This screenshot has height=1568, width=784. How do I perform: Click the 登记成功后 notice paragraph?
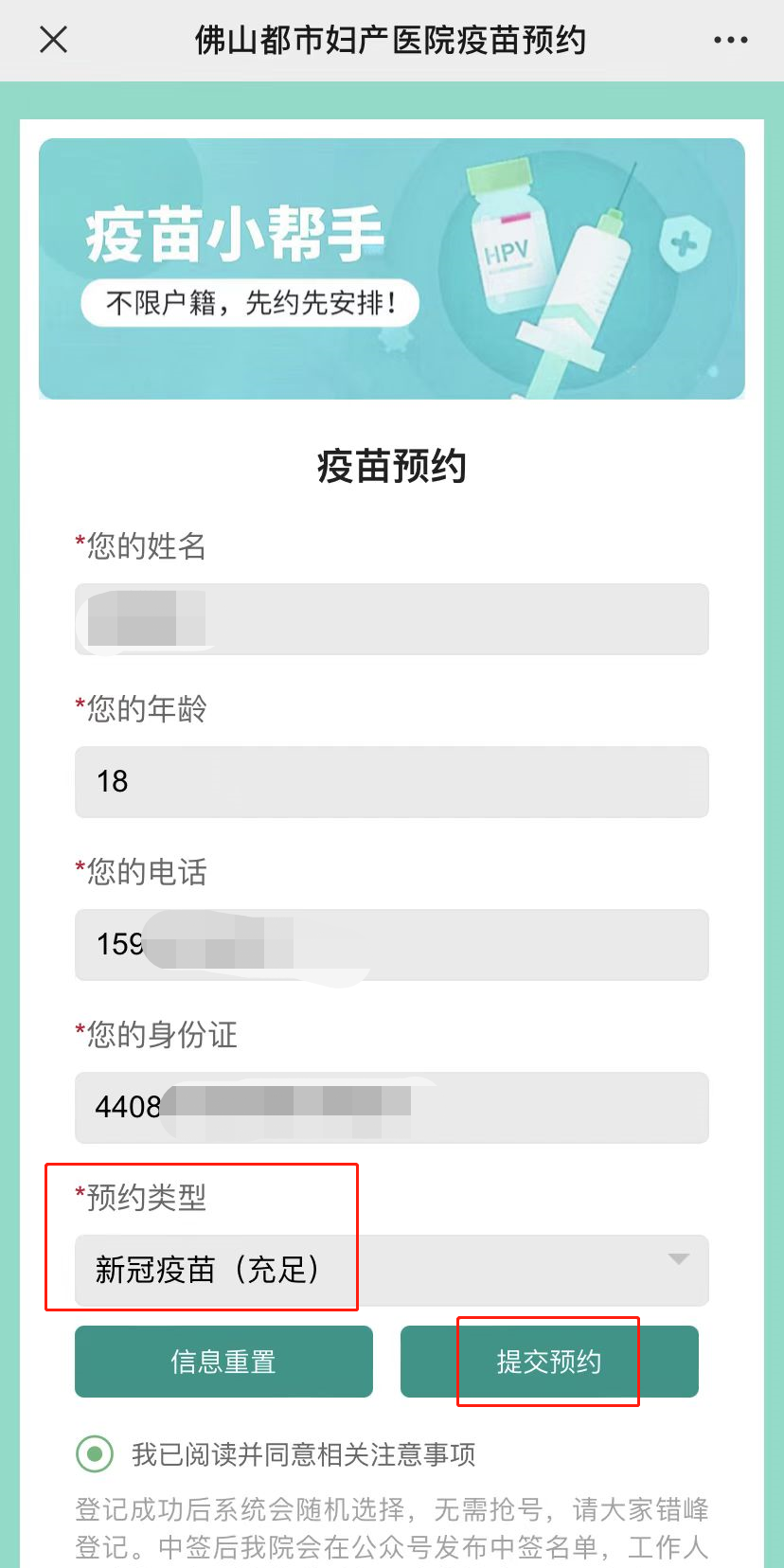click(x=391, y=1528)
